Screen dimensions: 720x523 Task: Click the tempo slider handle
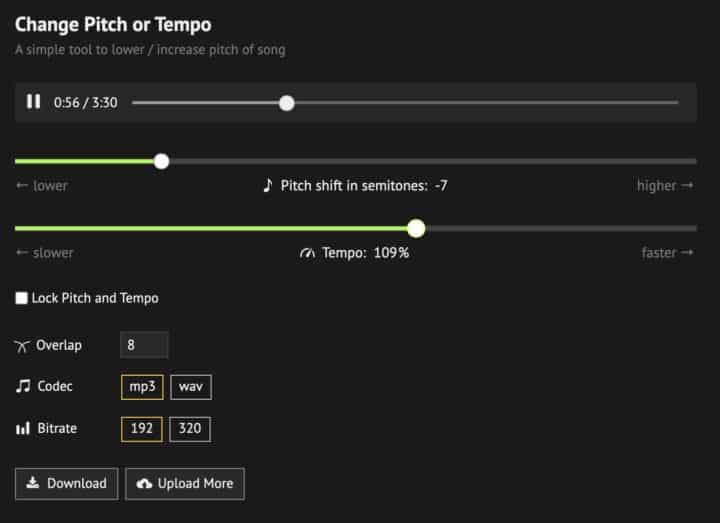[x=416, y=228]
